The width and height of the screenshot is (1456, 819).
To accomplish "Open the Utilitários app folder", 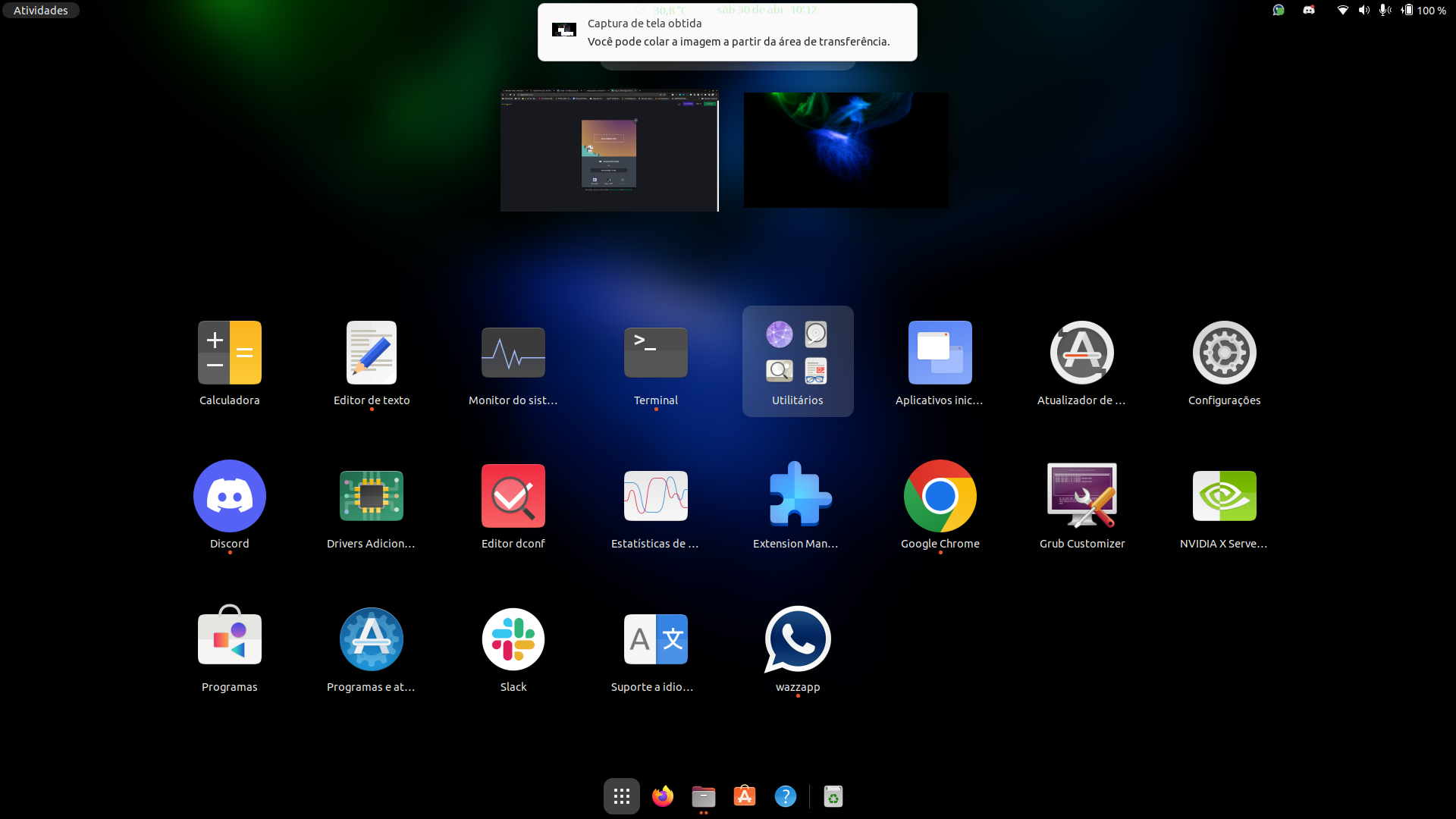I will pos(798,362).
